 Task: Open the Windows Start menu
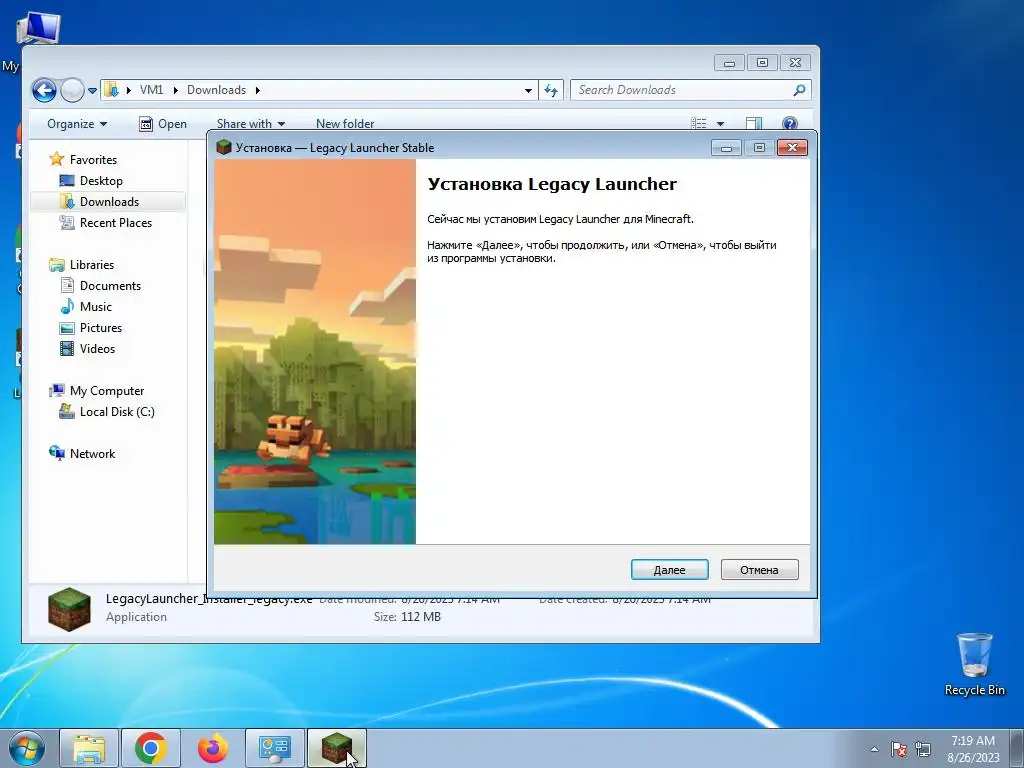tap(27, 748)
